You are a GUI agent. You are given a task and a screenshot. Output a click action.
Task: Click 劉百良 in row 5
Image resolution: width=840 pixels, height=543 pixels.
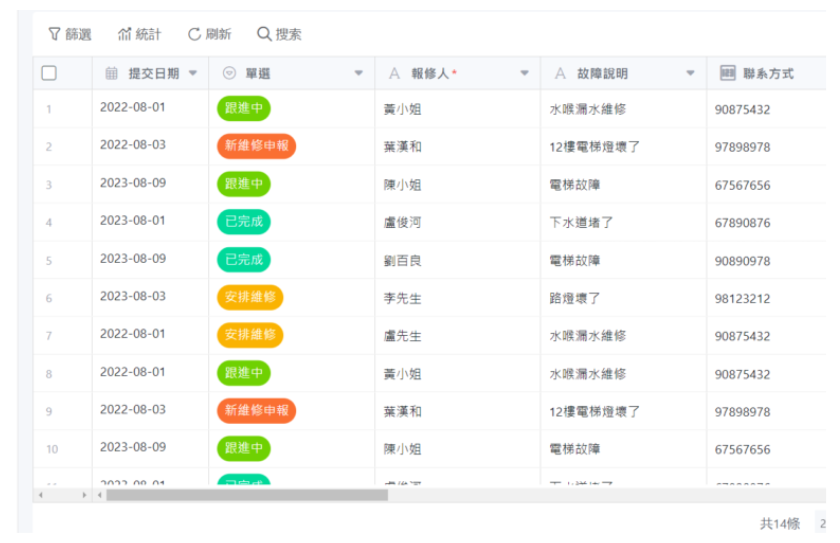click(x=402, y=261)
